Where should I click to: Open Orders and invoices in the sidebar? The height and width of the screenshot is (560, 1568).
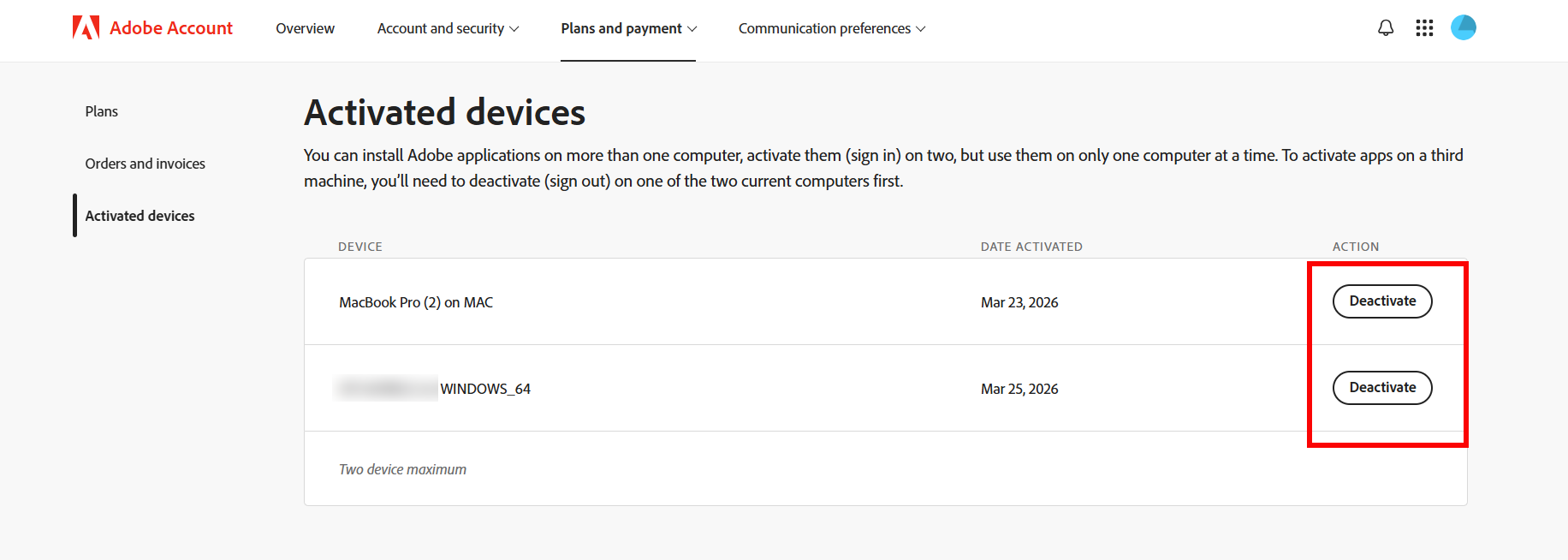(x=146, y=164)
